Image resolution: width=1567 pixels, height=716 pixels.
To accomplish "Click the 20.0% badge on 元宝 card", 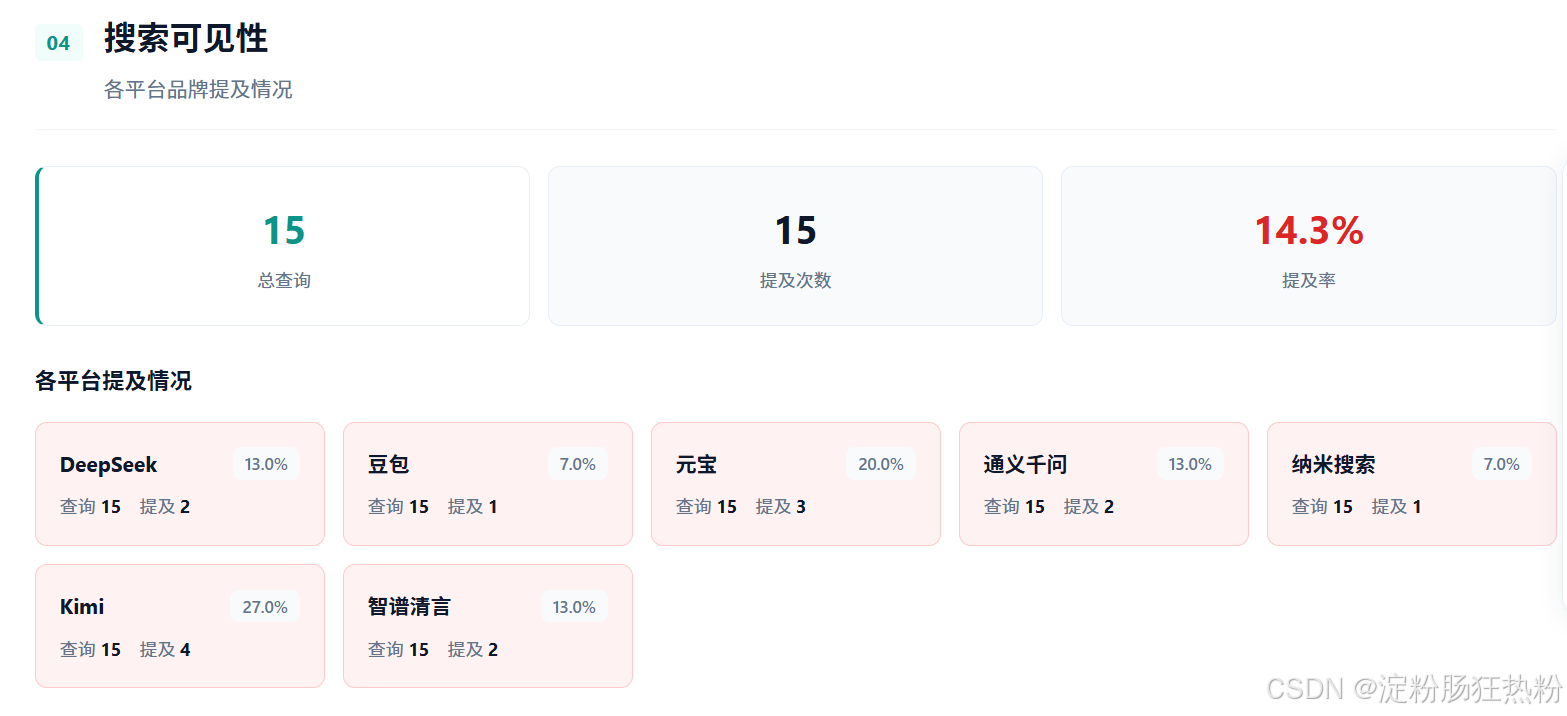I will pos(881,464).
